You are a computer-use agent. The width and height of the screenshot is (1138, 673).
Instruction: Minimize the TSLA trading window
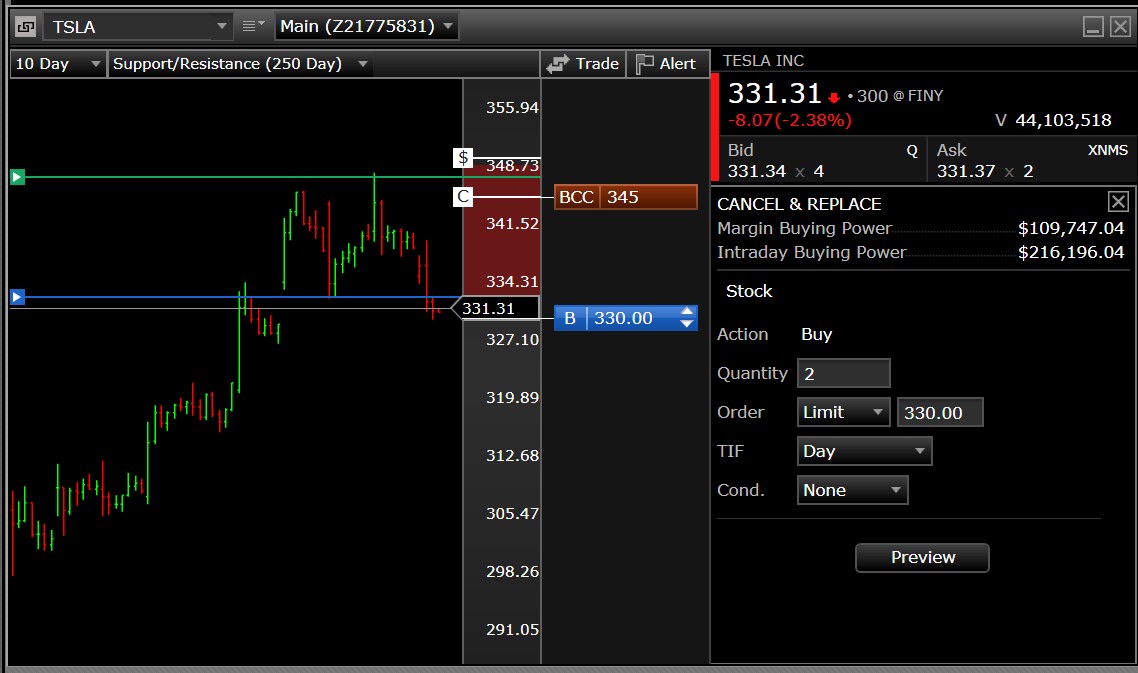click(x=1093, y=27)
